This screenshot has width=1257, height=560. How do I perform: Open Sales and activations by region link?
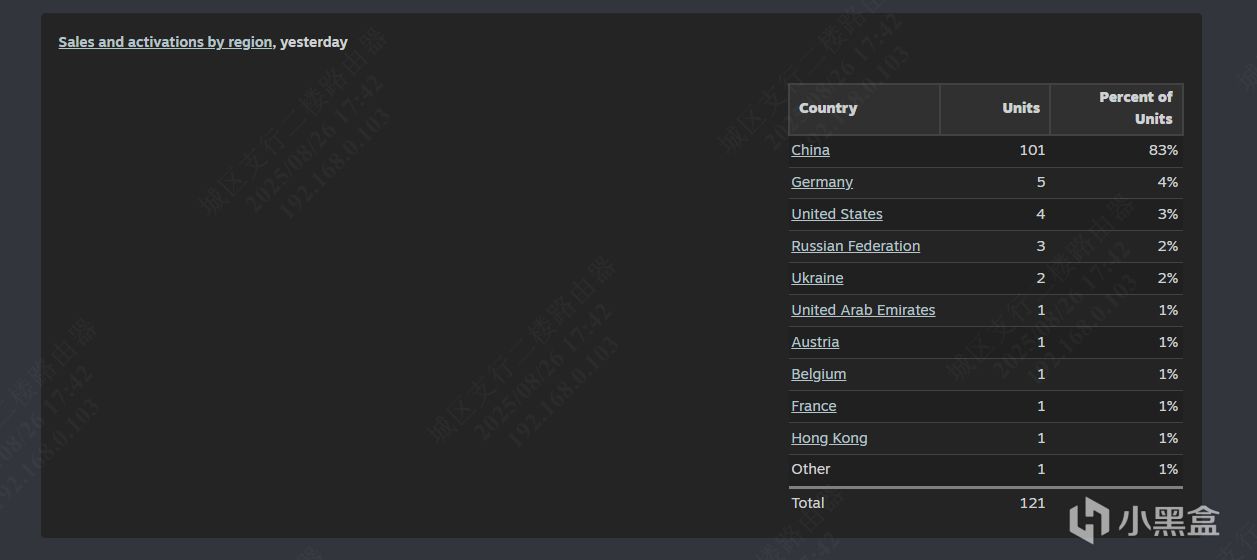165,42
